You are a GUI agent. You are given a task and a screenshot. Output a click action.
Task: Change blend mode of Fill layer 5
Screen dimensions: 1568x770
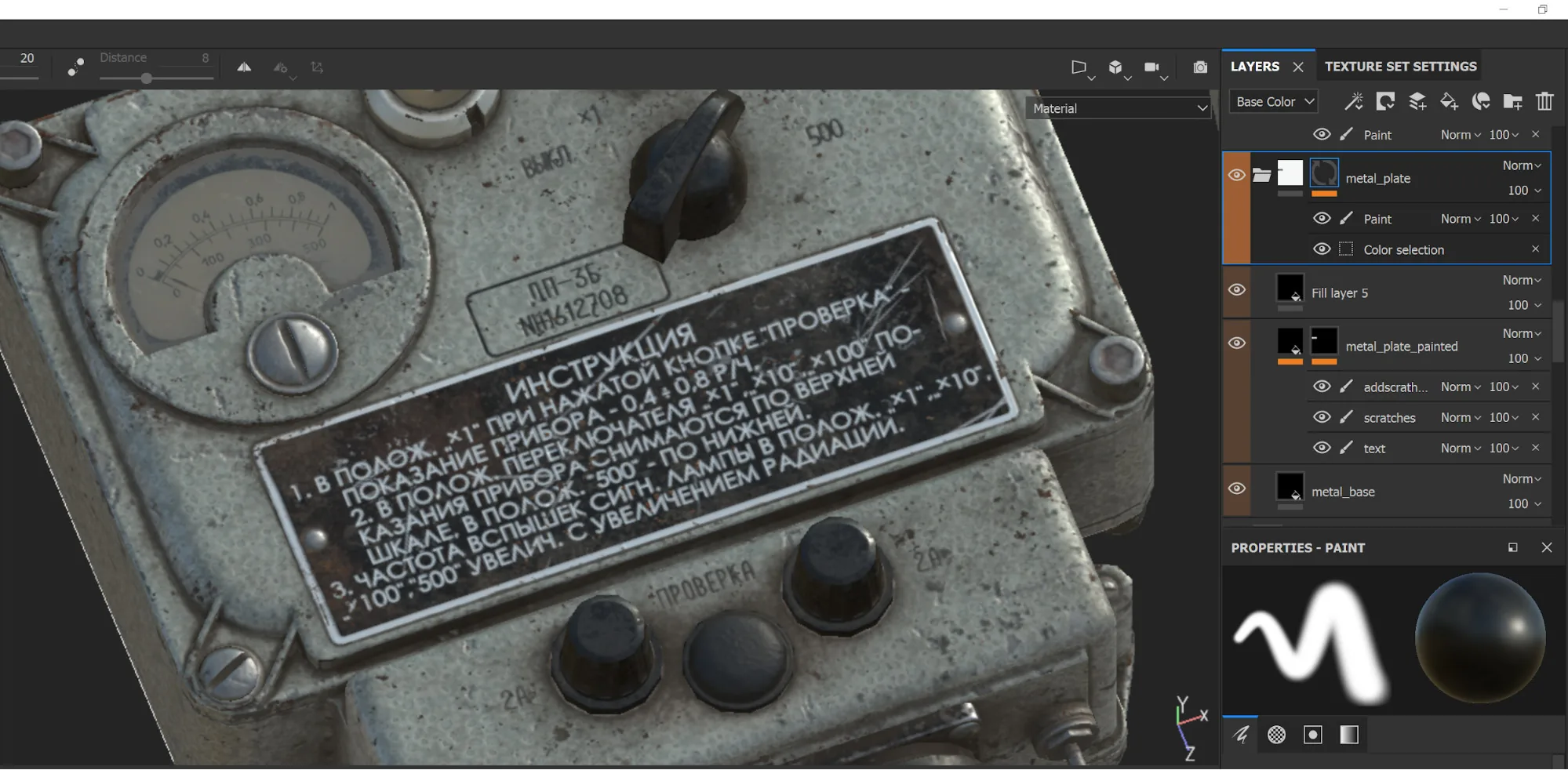[x=1522, y=280]
